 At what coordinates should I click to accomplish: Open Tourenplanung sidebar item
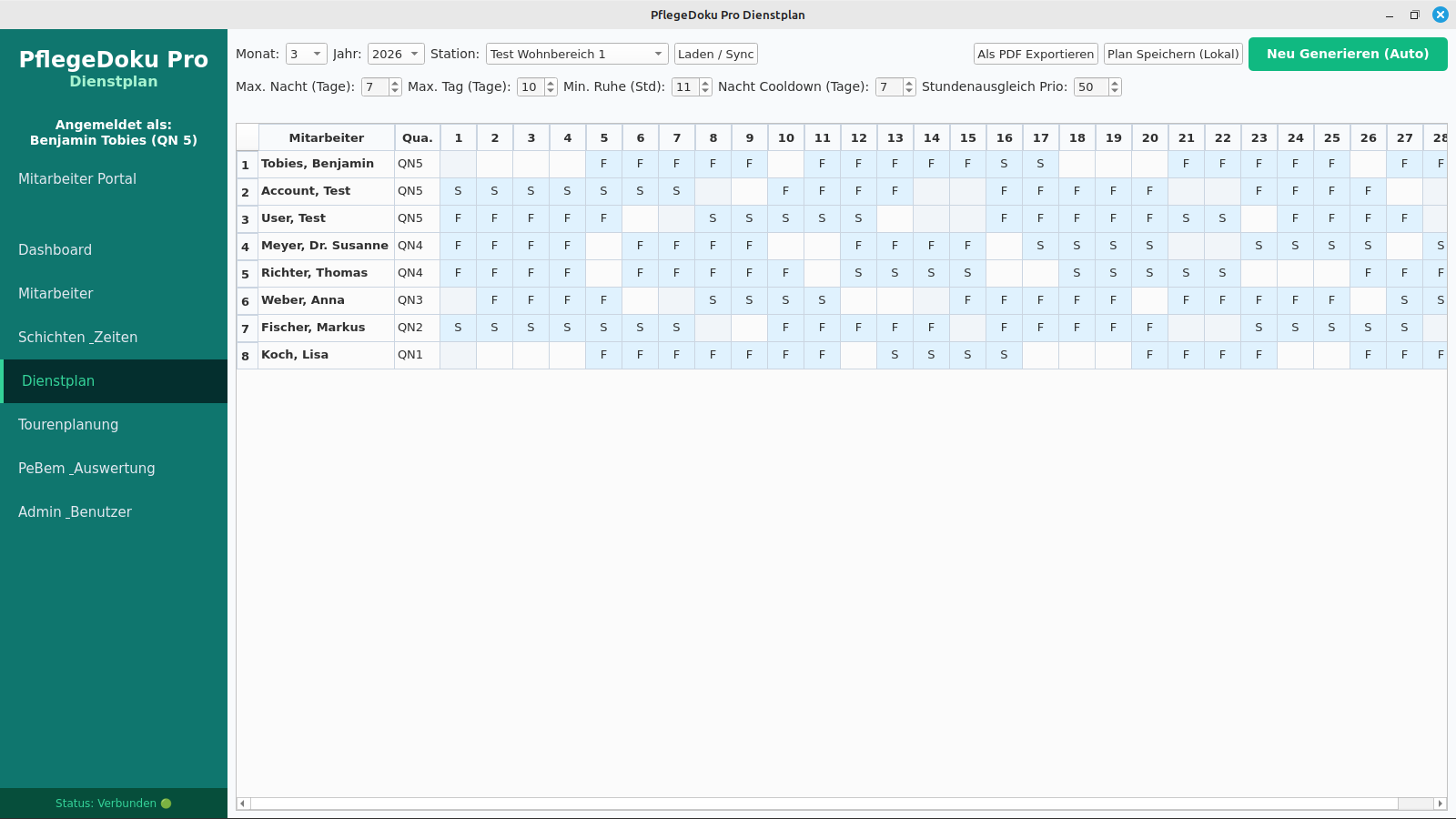point(68,425)
